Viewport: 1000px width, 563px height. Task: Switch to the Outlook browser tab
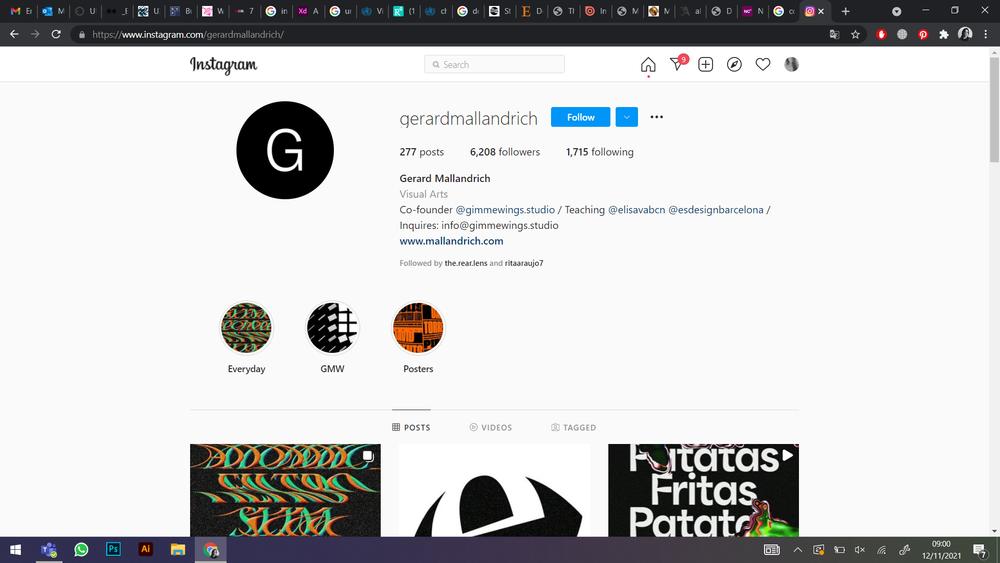(x=53, y=11)
